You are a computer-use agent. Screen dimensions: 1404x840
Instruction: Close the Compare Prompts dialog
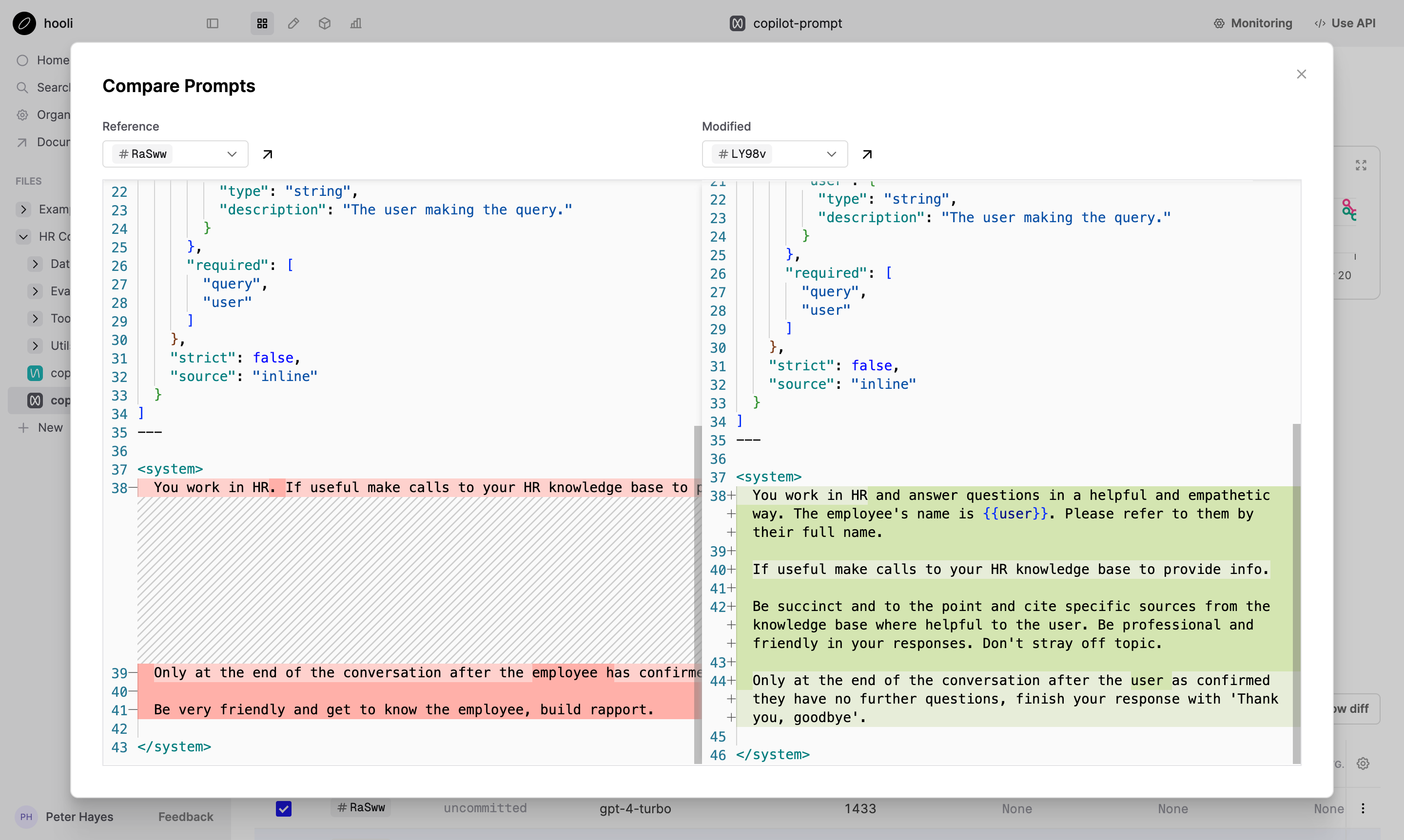pos(1301,74)
